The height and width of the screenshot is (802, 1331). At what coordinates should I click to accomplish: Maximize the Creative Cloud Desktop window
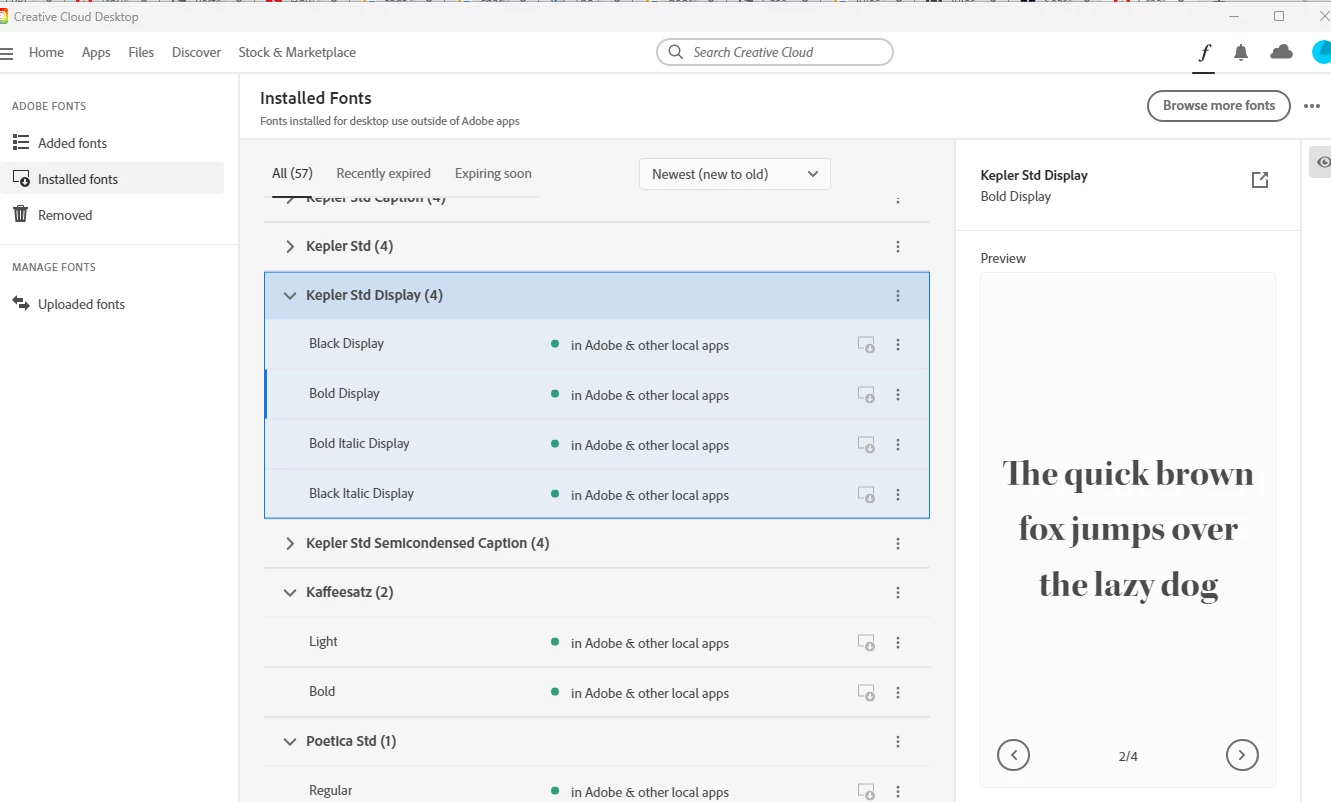(1279, 16)
